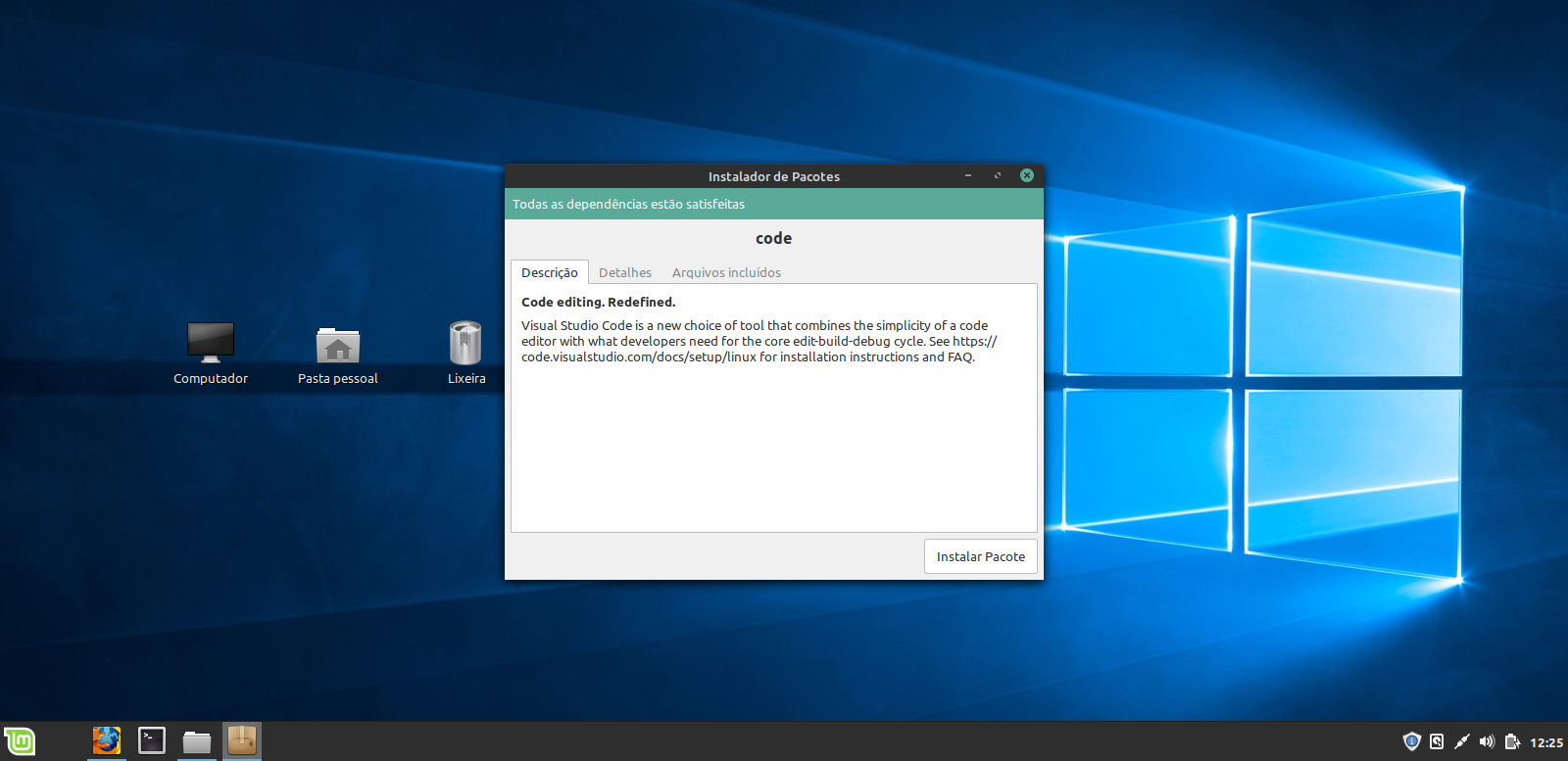Click the Instalar Pacote button
This screenshot has width=1568, height=761.
pos(981,556)
